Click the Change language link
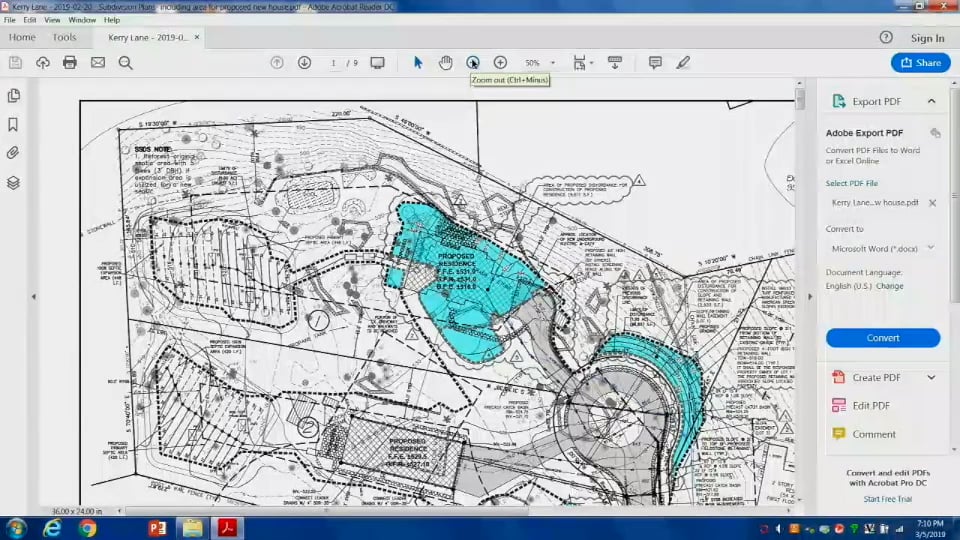 pos(890,286)
